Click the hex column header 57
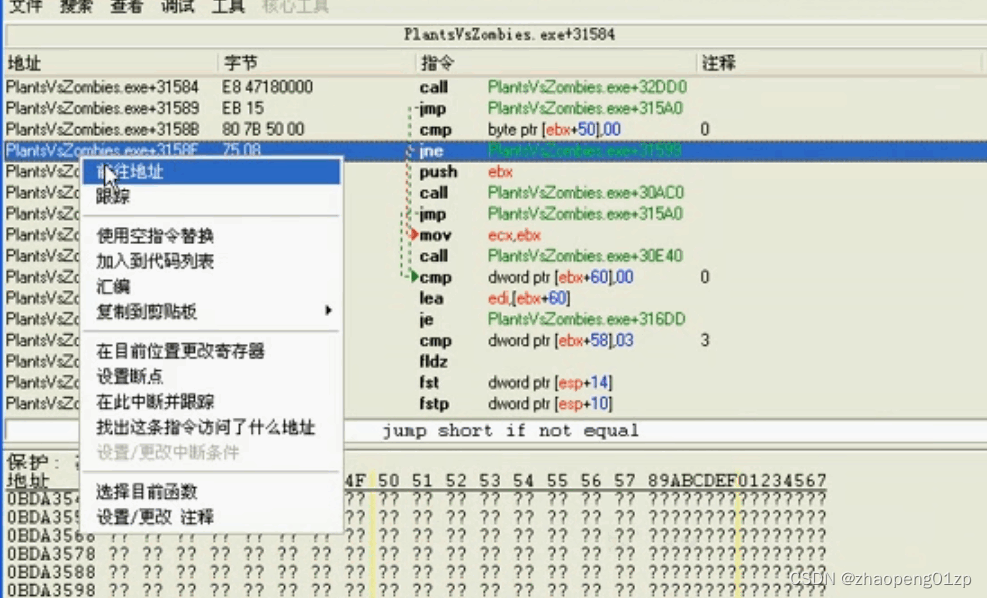The width and height of the screenshot is (987, 598). point(624,481)
